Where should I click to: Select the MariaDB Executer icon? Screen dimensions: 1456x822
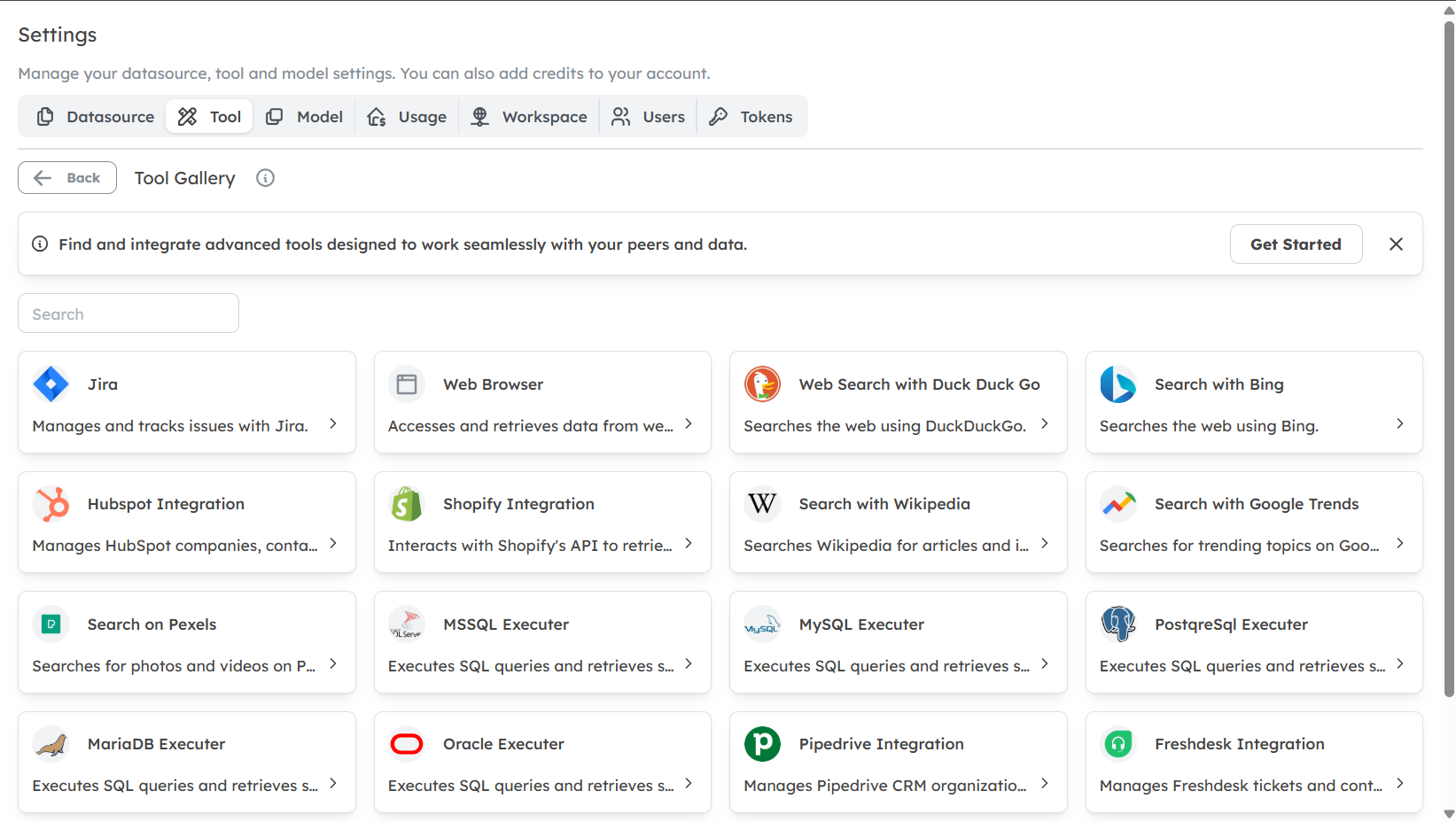(x=51, y=743)
